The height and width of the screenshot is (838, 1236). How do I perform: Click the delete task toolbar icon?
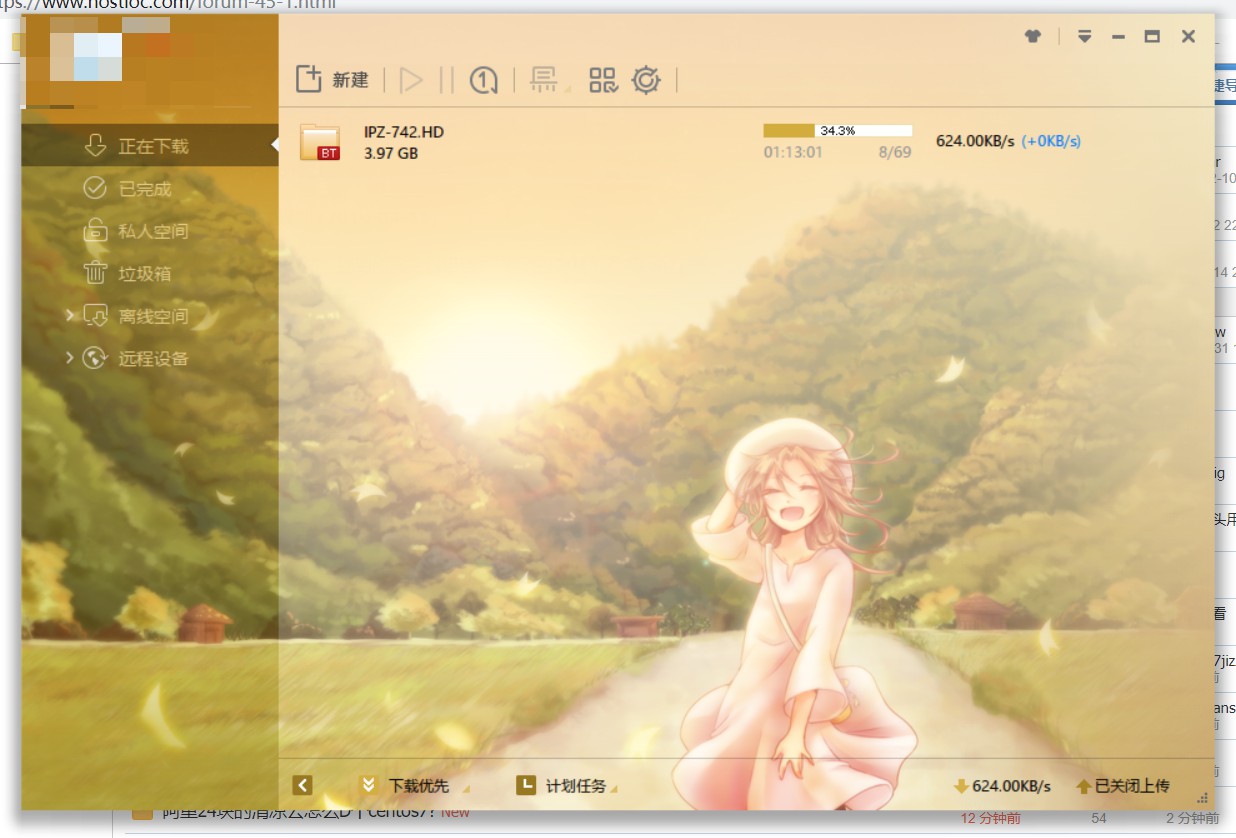[543, 79]
